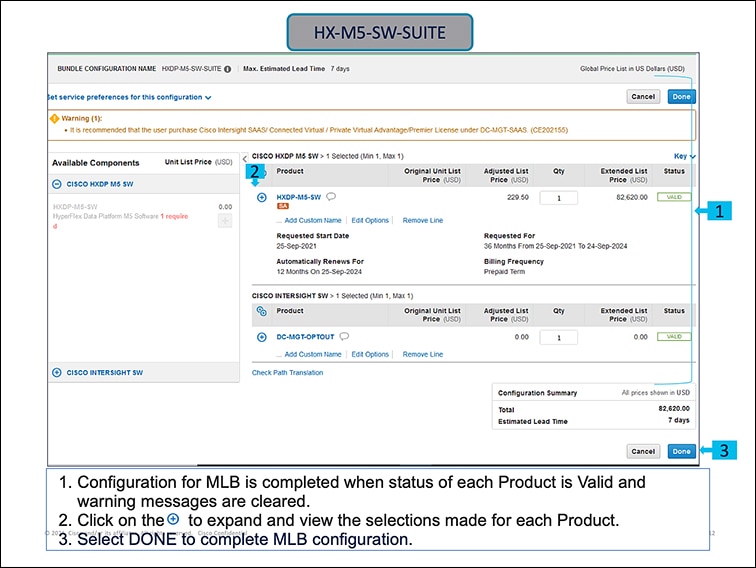The height and width of the screenshot is (568, 756).
Task: Collapse the CISCO HXDP M5 SW component group
Action: pyautogui.click(x=57, y=184)
